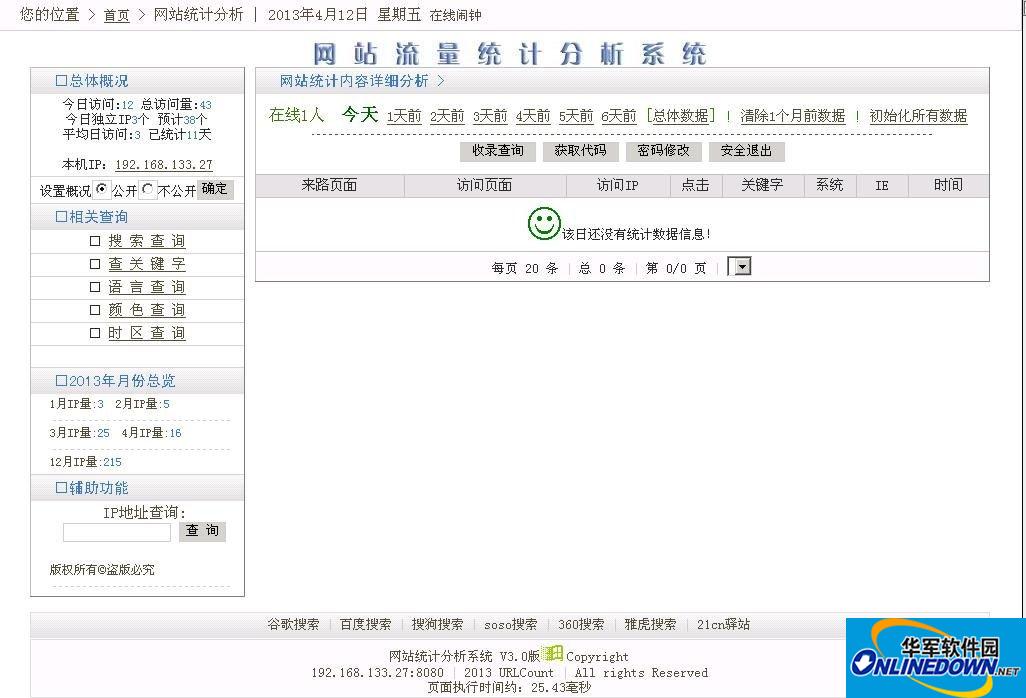Click the 收录查询 button
Viewport: 1026px width, 698px height.
coord(497,151)
